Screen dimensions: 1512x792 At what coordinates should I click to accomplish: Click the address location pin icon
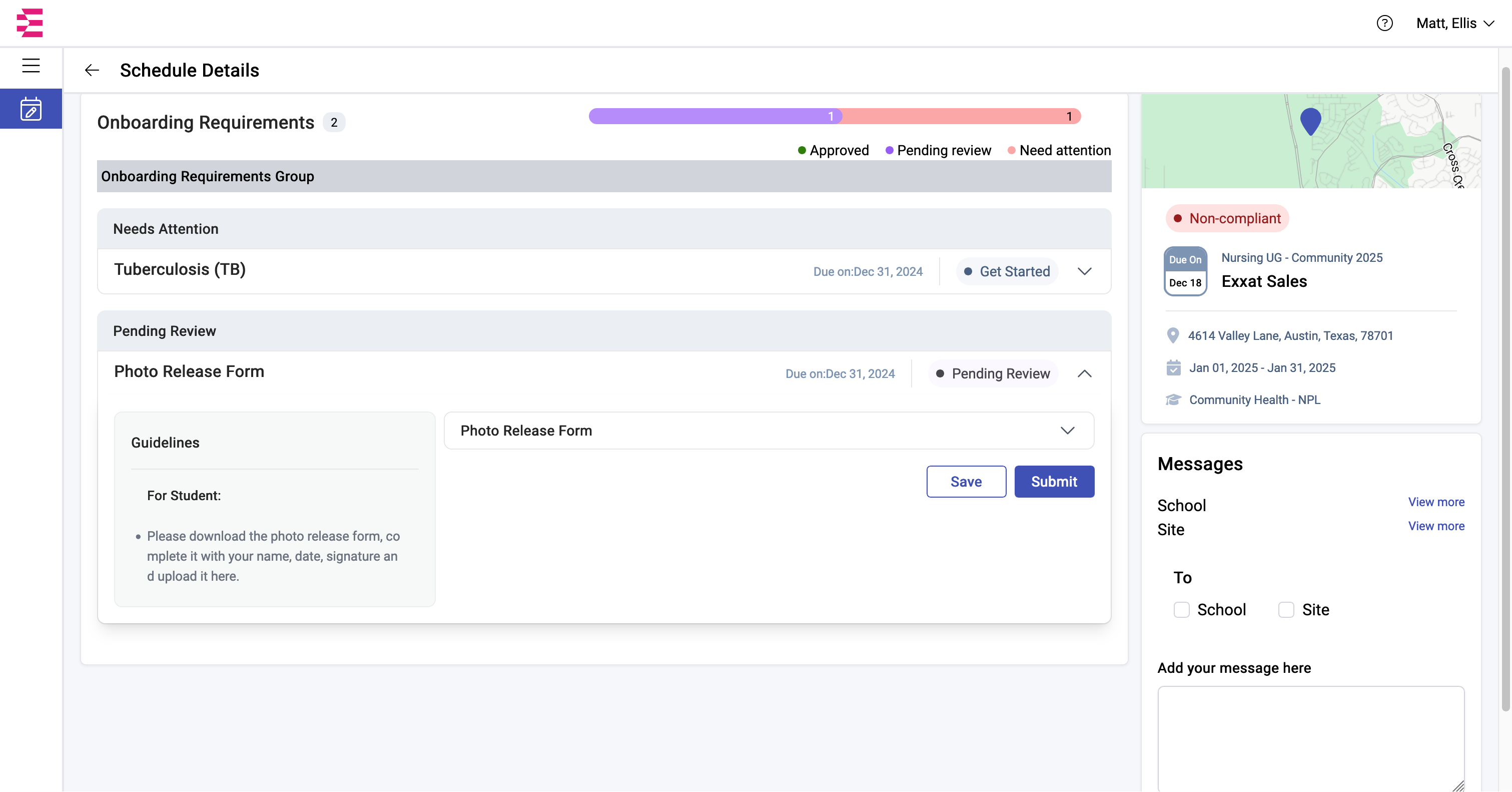tap(1172, 335)
